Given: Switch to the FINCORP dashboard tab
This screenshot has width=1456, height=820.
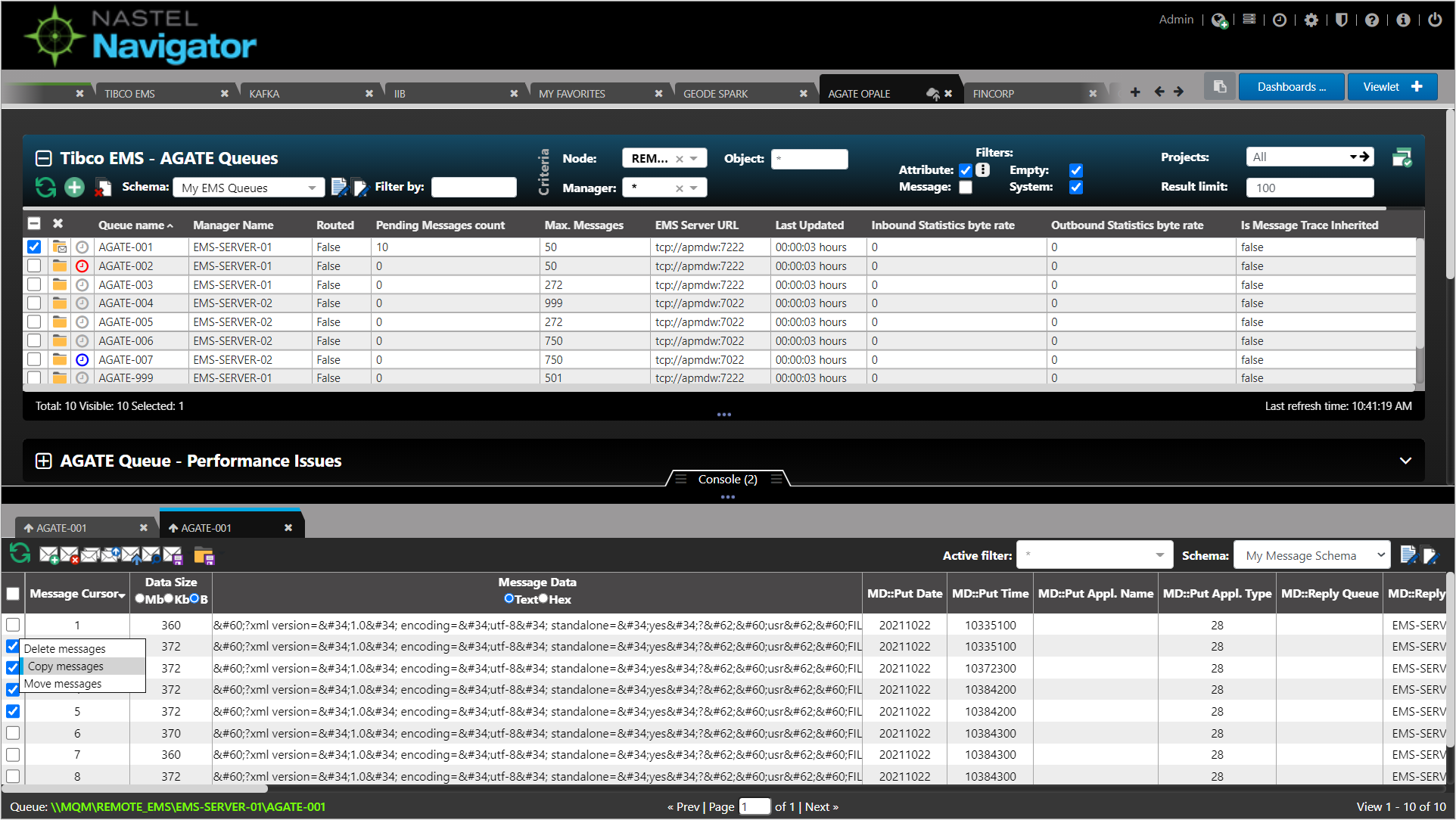Looking at the screenshot, I should pos(993,94).
